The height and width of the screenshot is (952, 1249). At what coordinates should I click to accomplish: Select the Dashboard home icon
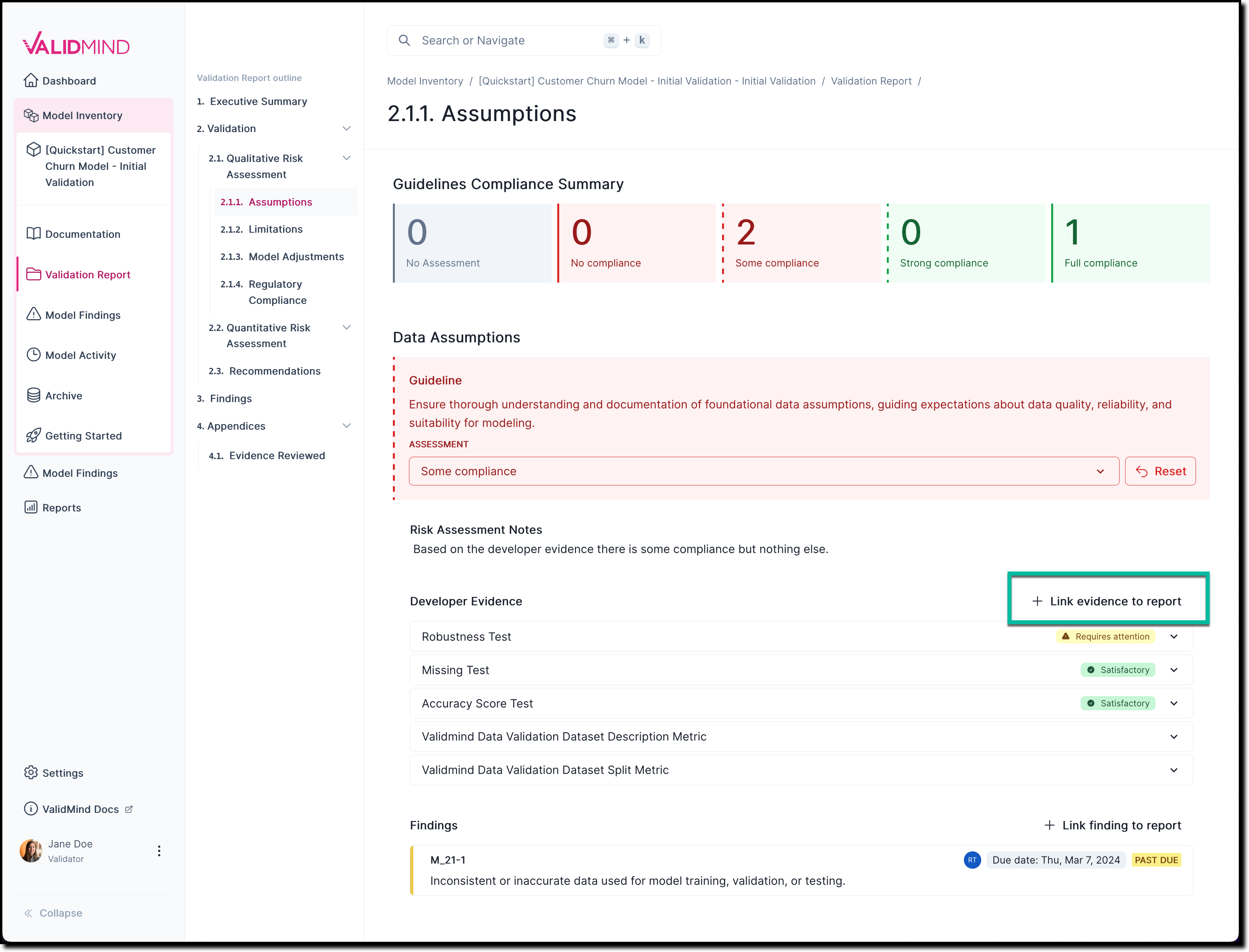pos(32,81)
